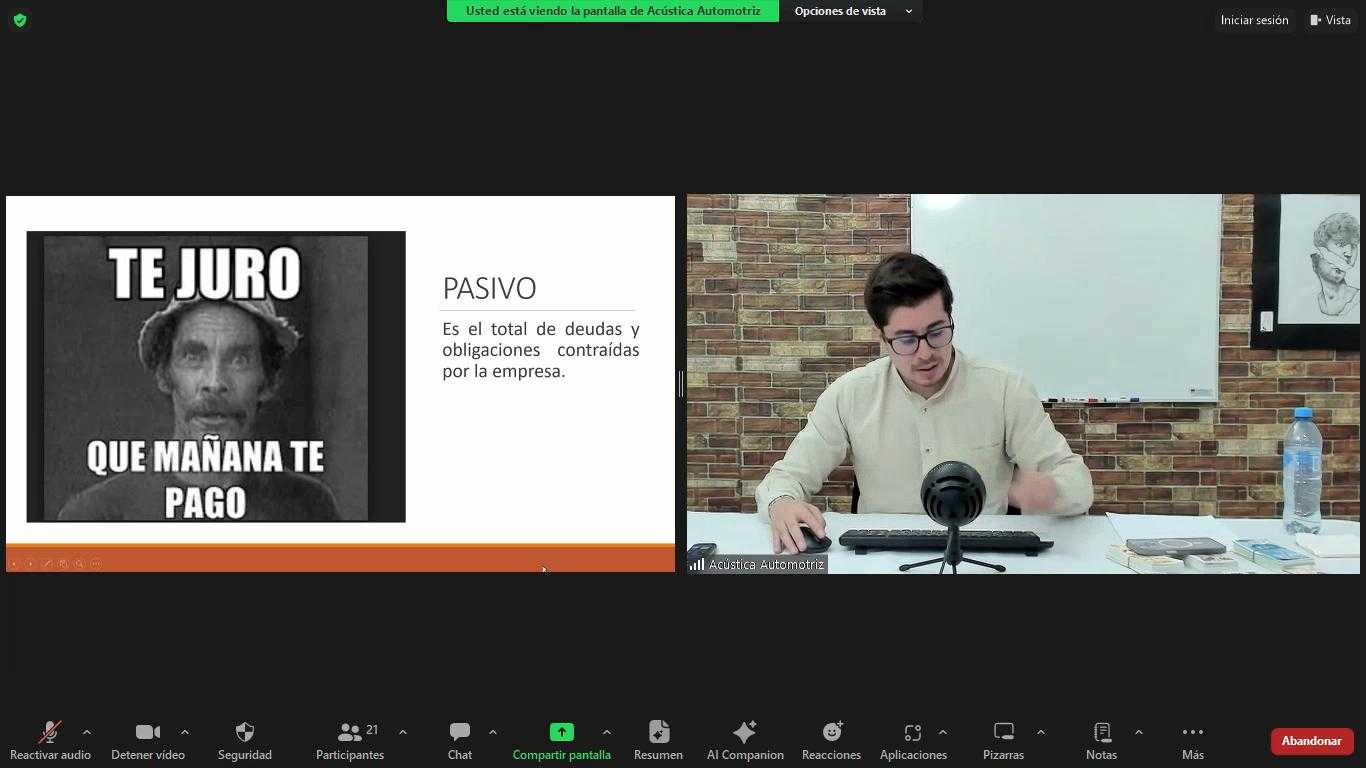This screenshot has width=1366, height=768.
Task: Expand the Participantes options arrow
Action: [402, 733]
